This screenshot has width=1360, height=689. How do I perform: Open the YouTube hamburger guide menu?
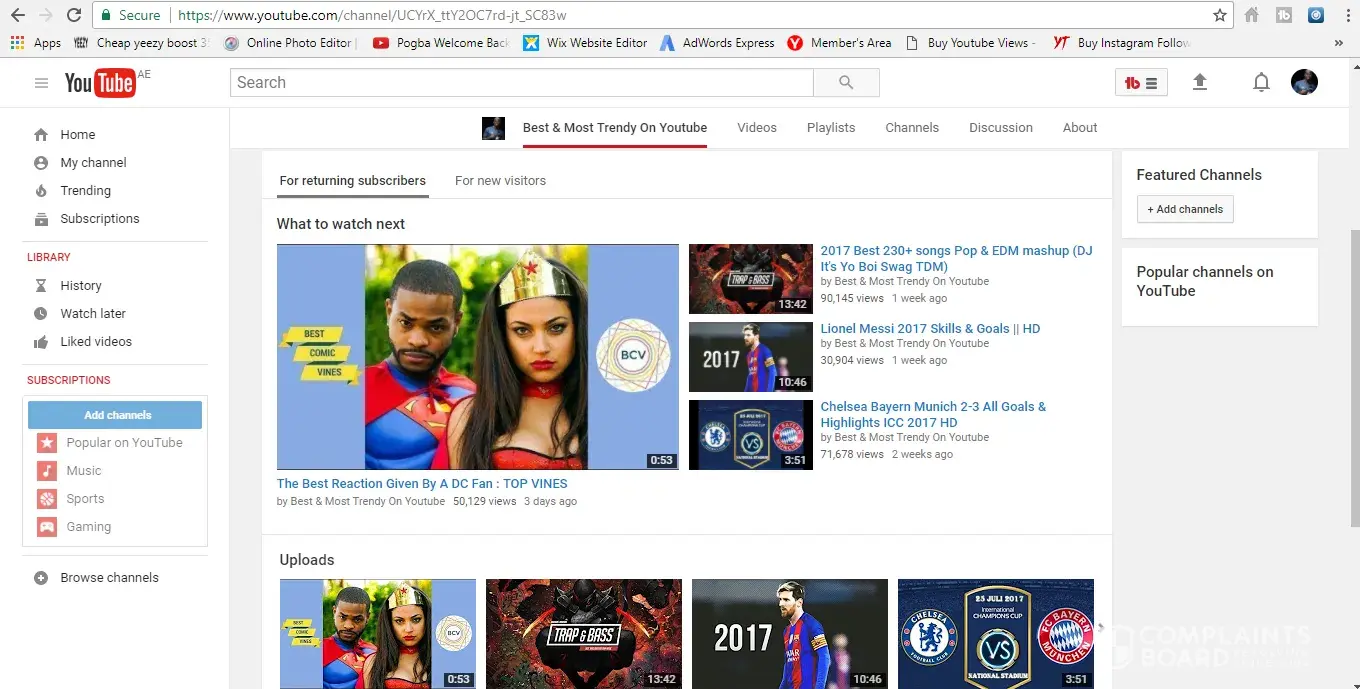(x=41, y=83)
